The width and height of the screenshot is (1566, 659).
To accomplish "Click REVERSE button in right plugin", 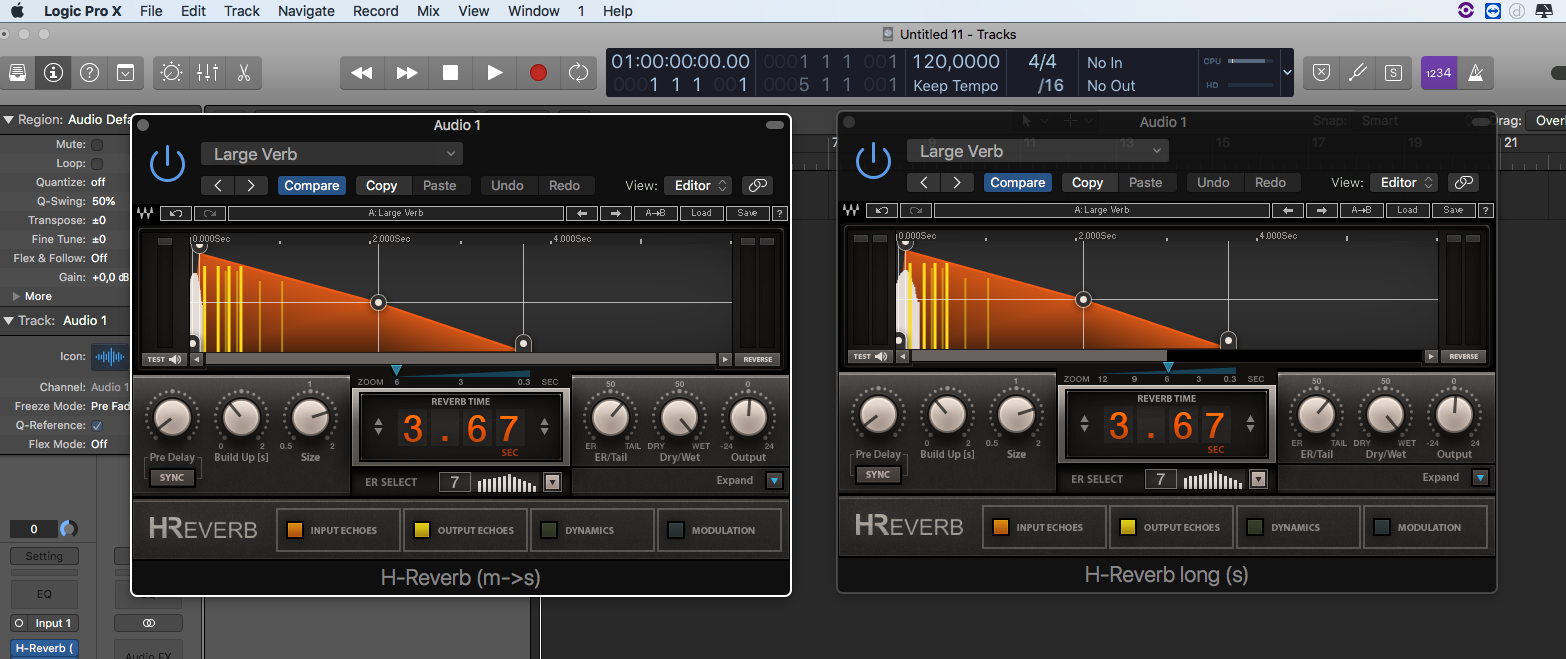I will [x=1463, y=356].
